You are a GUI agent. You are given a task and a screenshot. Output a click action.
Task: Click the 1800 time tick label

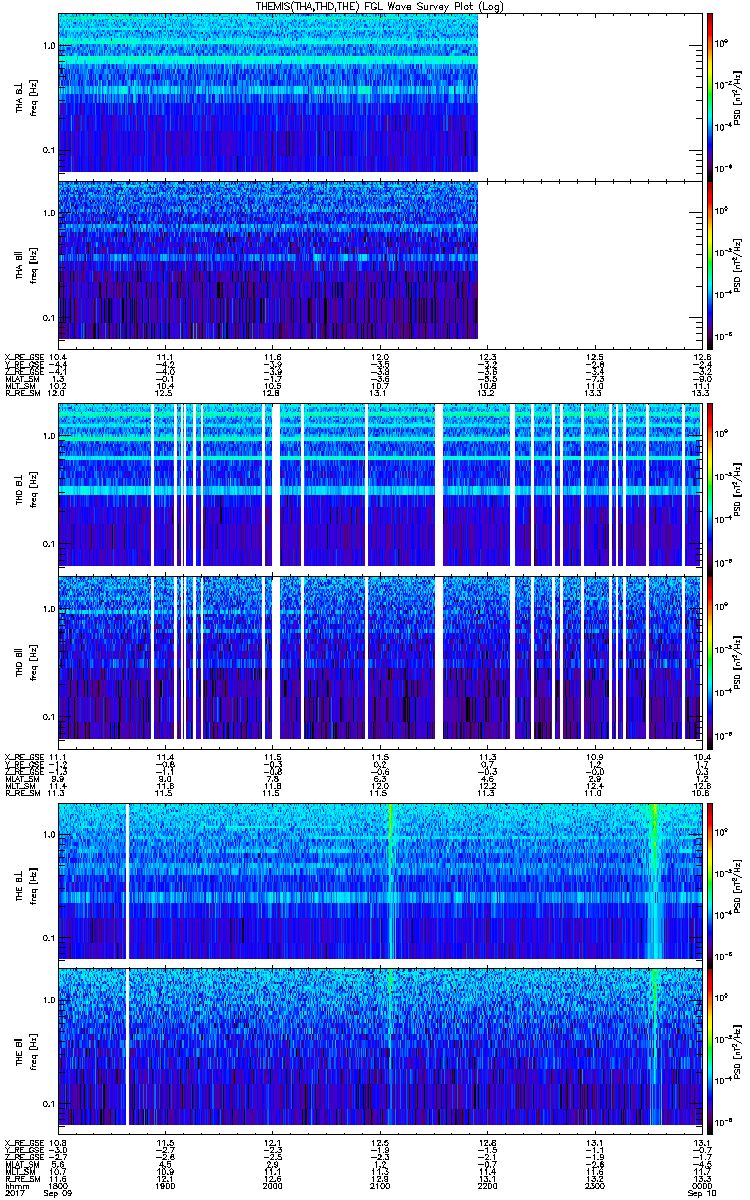click(x=60, y=1185)
